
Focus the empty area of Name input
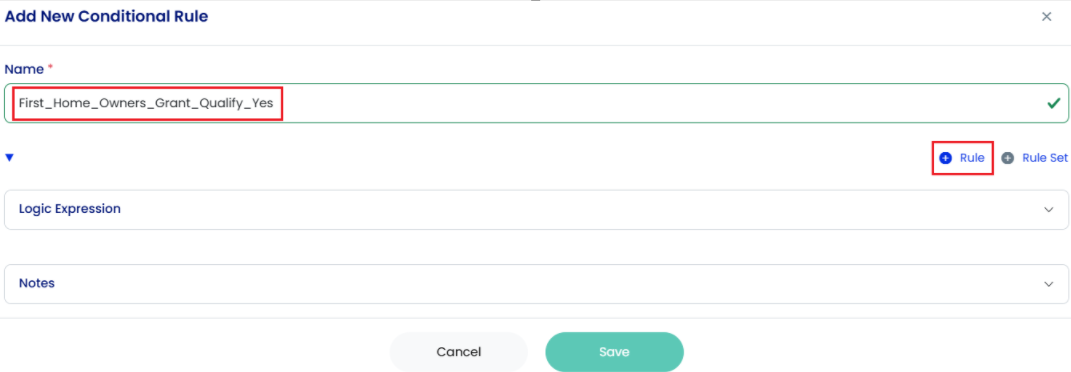tap(656, 103)
